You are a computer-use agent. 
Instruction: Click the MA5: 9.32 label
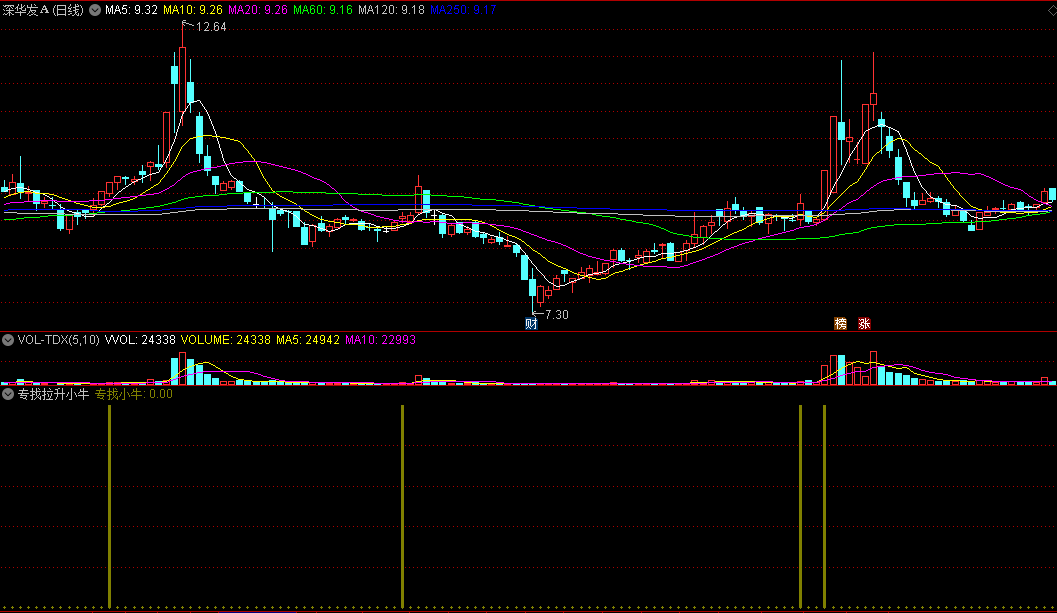click(x=131, y=10)
